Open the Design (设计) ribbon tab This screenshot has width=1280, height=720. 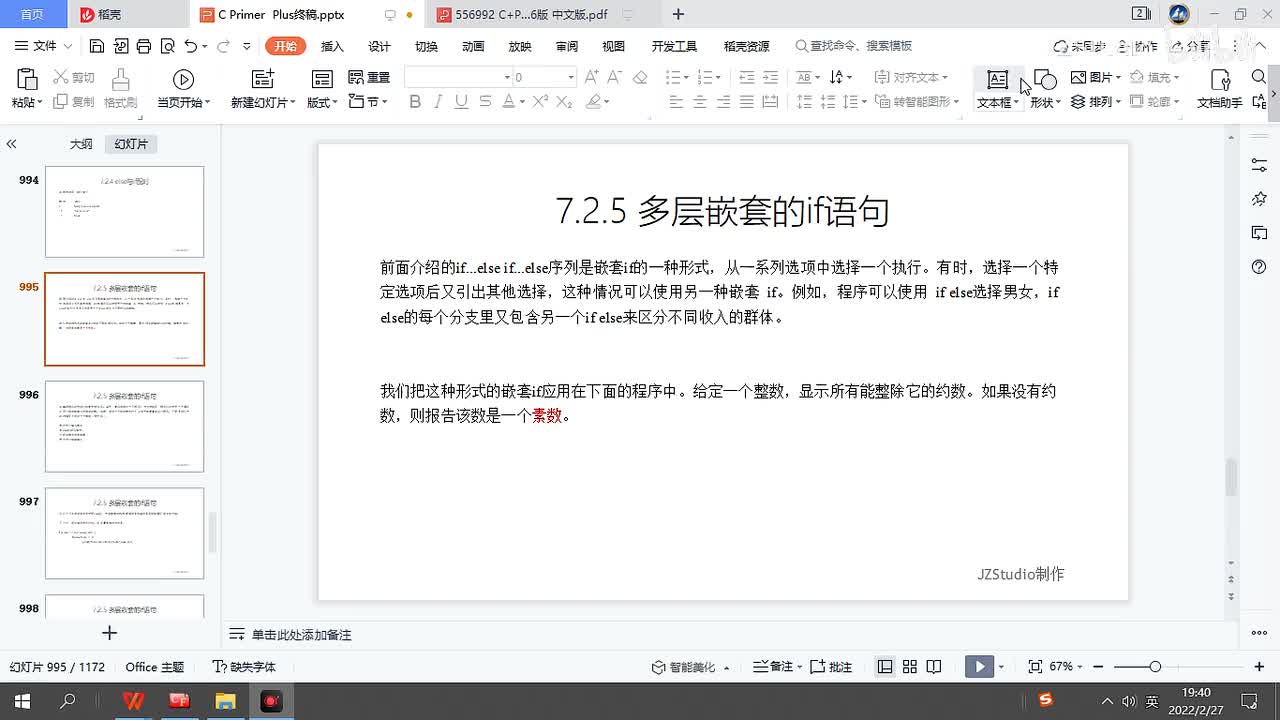tap(379, 46)
